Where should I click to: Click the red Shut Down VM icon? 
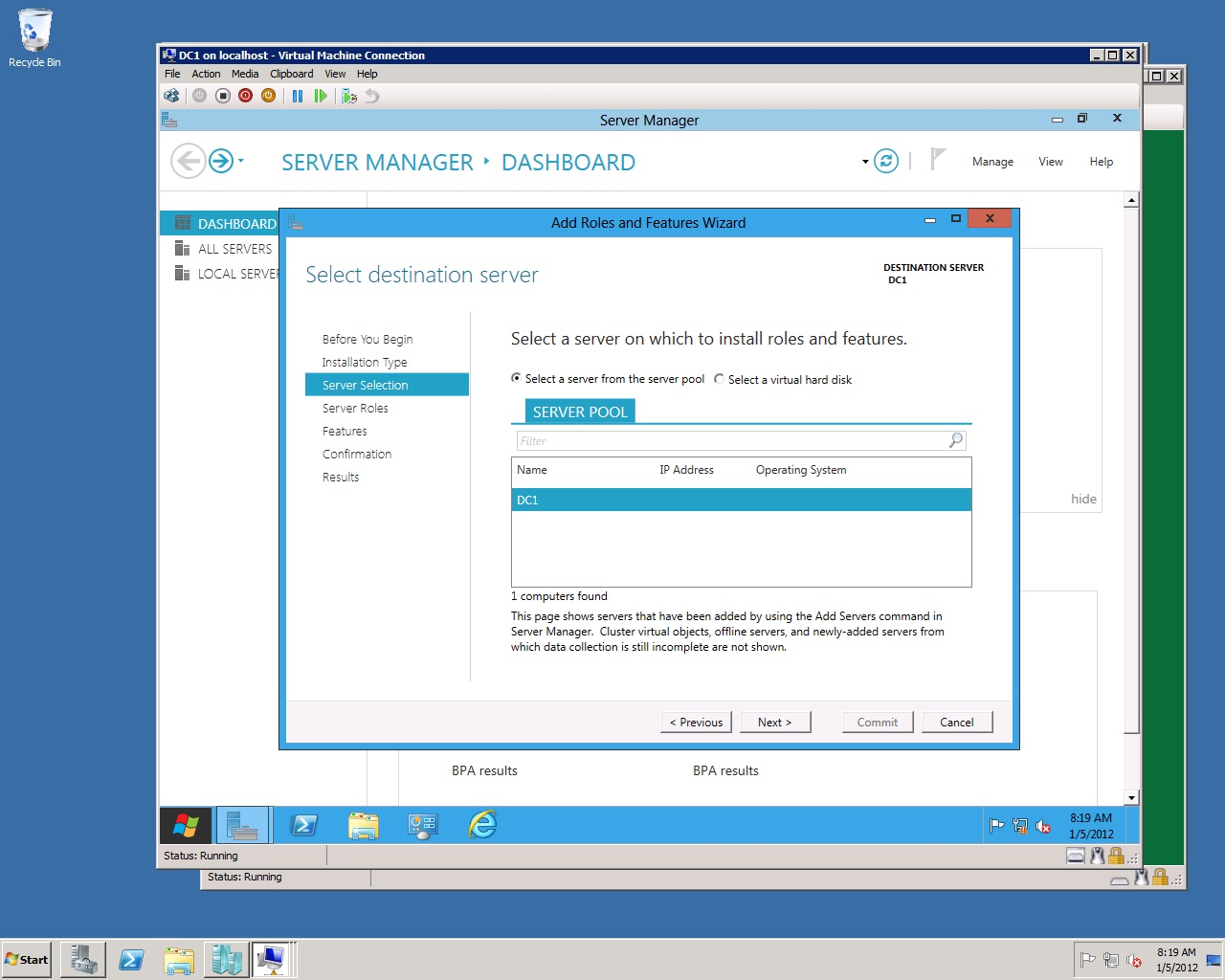[245, 96]
